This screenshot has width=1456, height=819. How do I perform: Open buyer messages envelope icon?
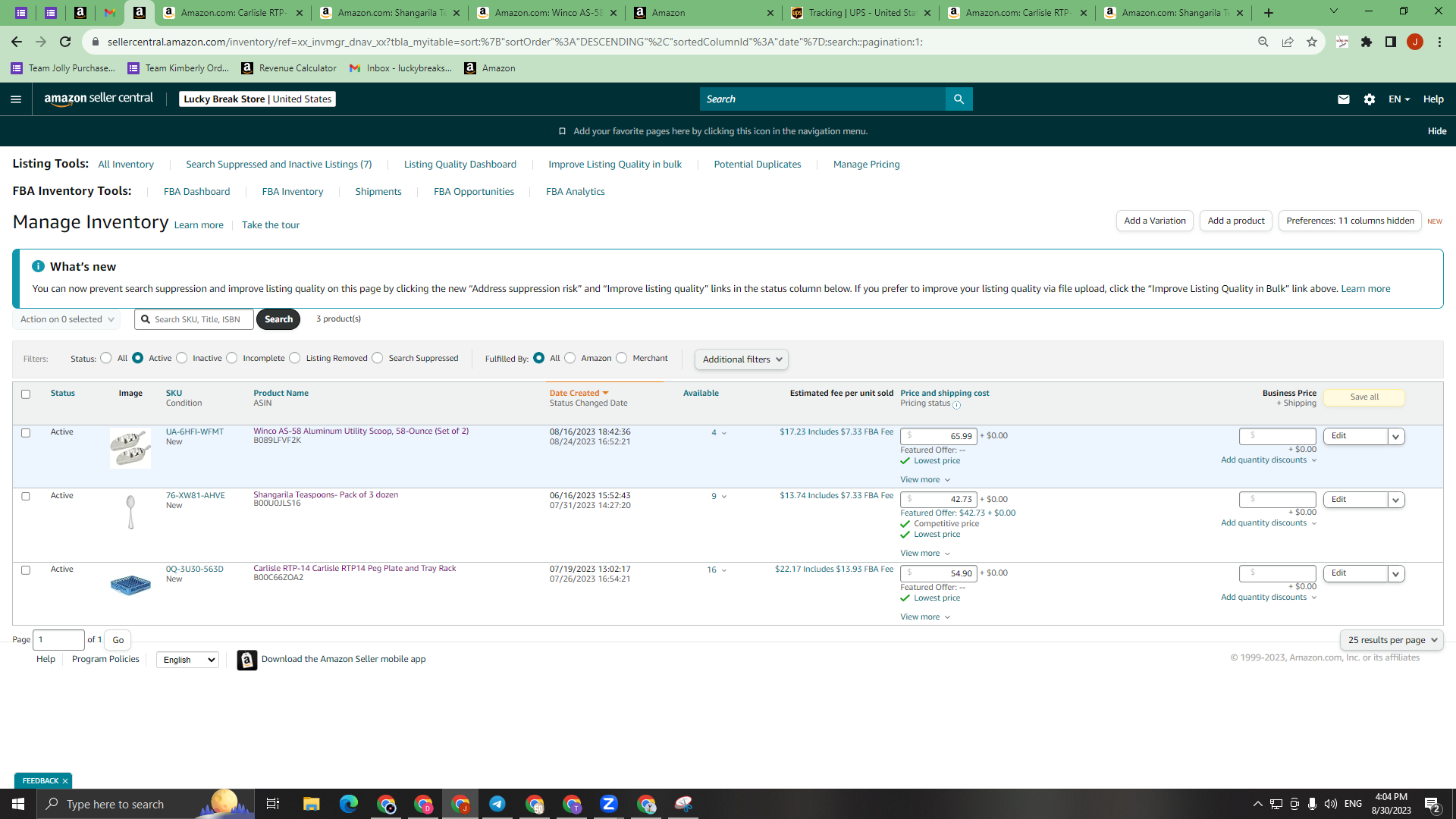(1344, 99)
